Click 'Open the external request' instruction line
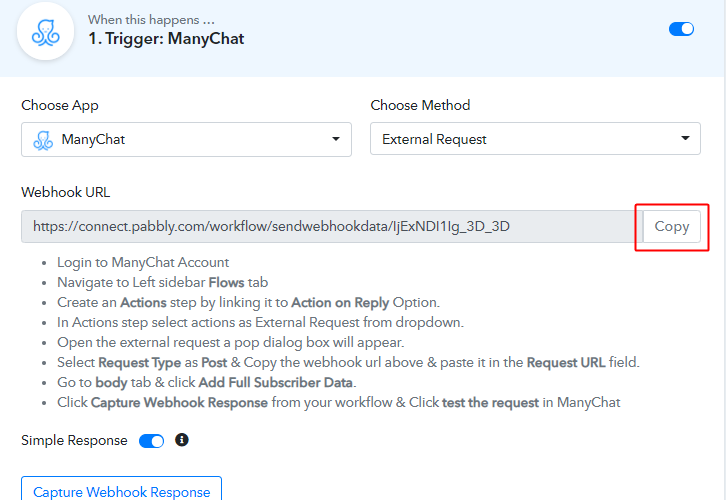The image size is (726, 500). tap(231, 343)
